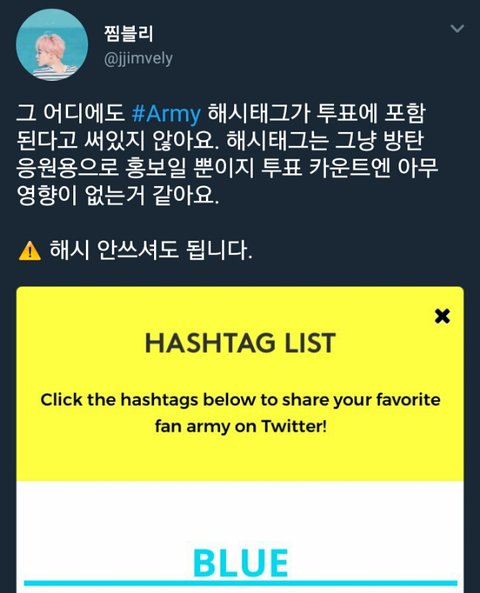Close the hashtag list with X icon
The height and width of the screenshot is (593, 480).
pyautogui.click(x=442, y=316)
